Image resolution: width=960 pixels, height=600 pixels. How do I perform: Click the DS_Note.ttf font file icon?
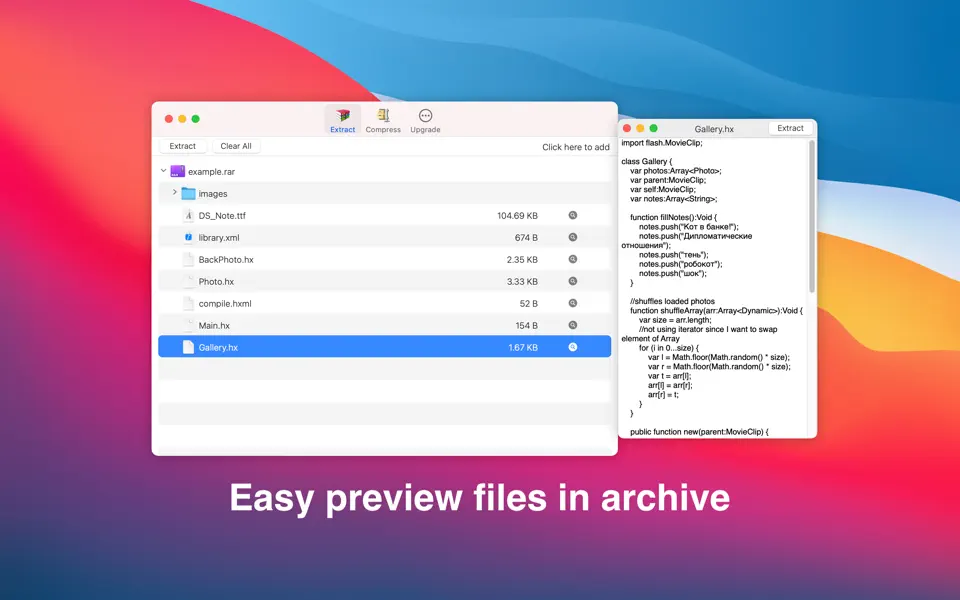click(x=189, y=216)
